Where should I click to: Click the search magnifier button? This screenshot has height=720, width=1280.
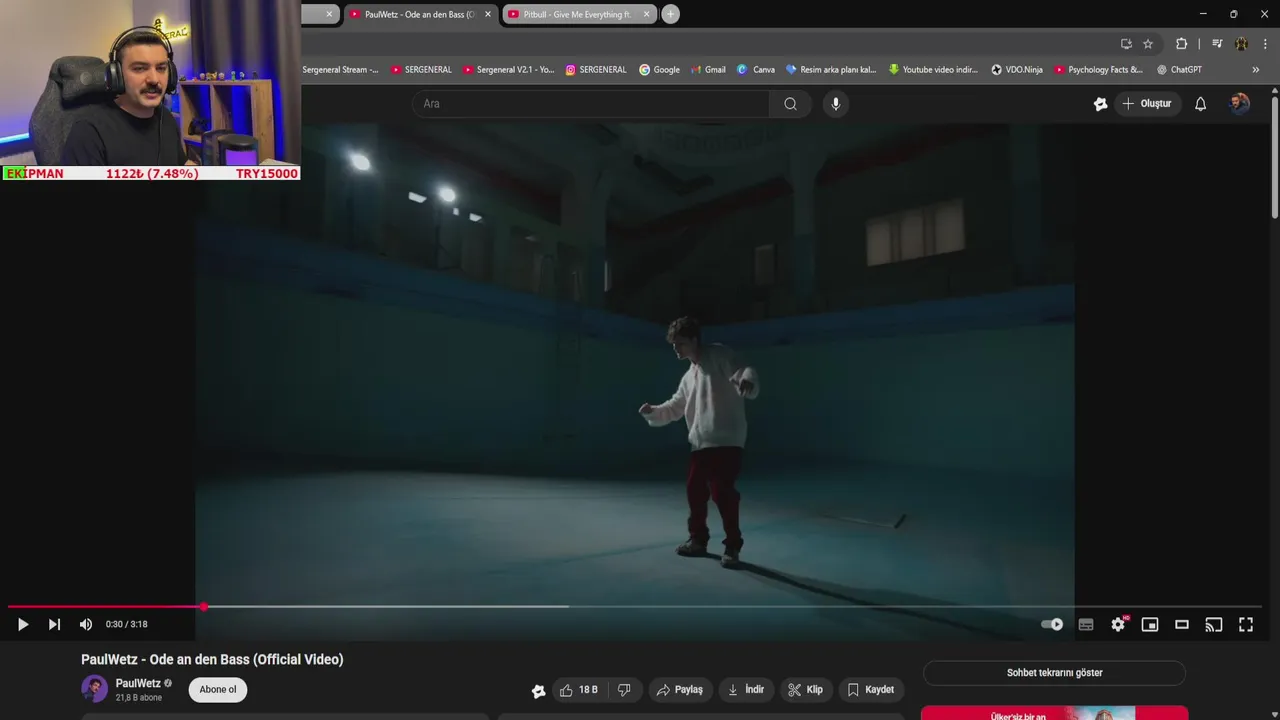(x=791, y=104)
